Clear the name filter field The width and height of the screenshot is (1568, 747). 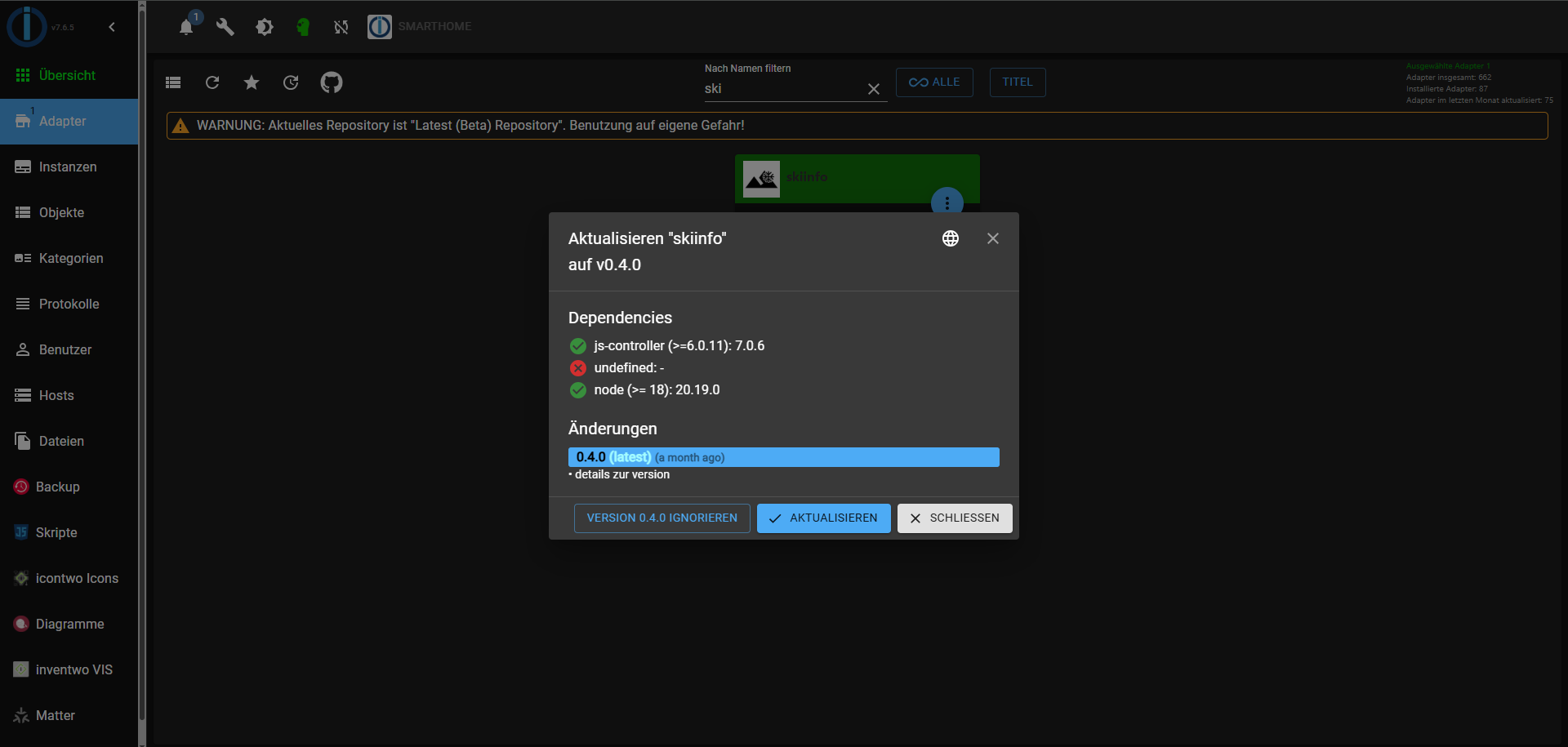873,89
